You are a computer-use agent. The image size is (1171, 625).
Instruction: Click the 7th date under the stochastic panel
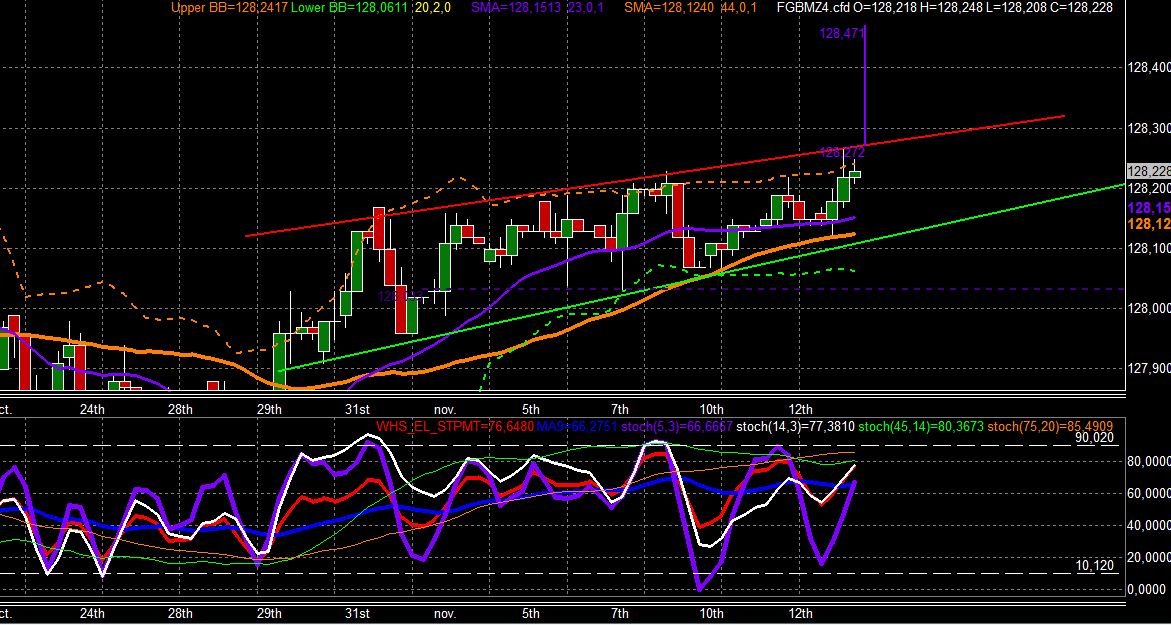(619, 613)
